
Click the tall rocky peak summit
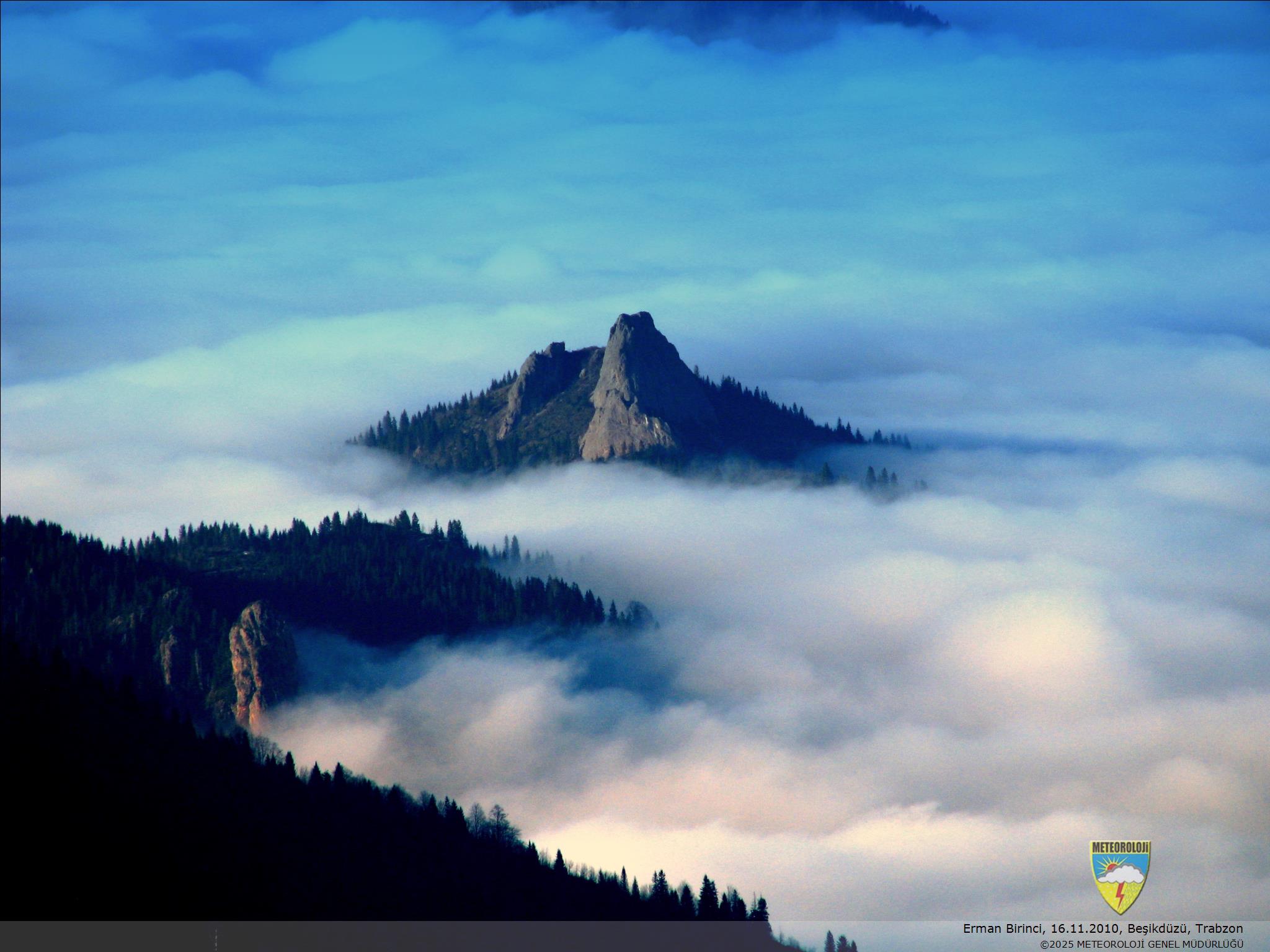(636, 319)
